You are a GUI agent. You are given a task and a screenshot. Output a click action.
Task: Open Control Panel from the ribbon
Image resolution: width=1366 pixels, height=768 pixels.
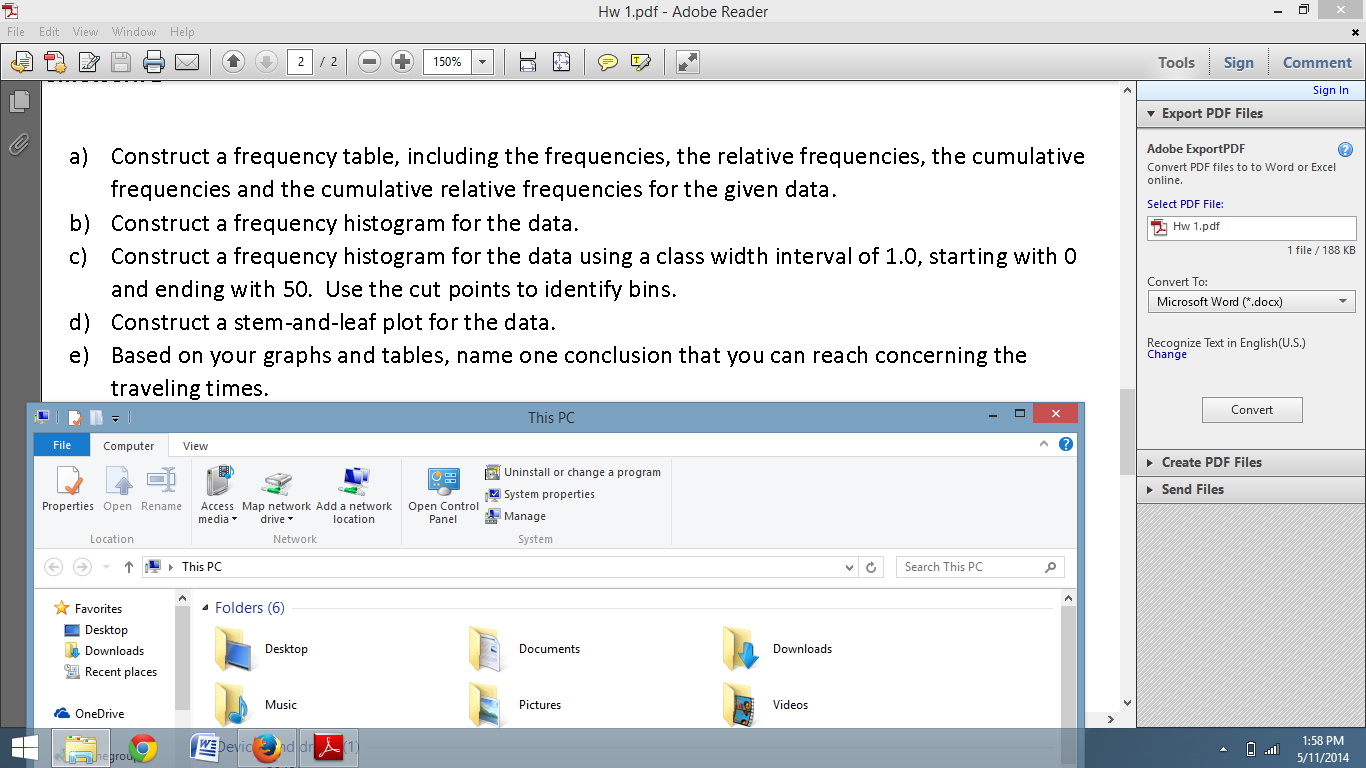[x=442, y=492]
